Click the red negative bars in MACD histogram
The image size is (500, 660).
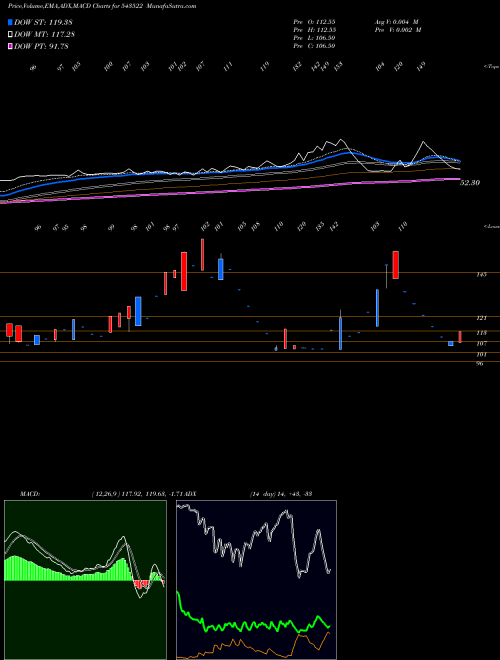click(142, 584)
